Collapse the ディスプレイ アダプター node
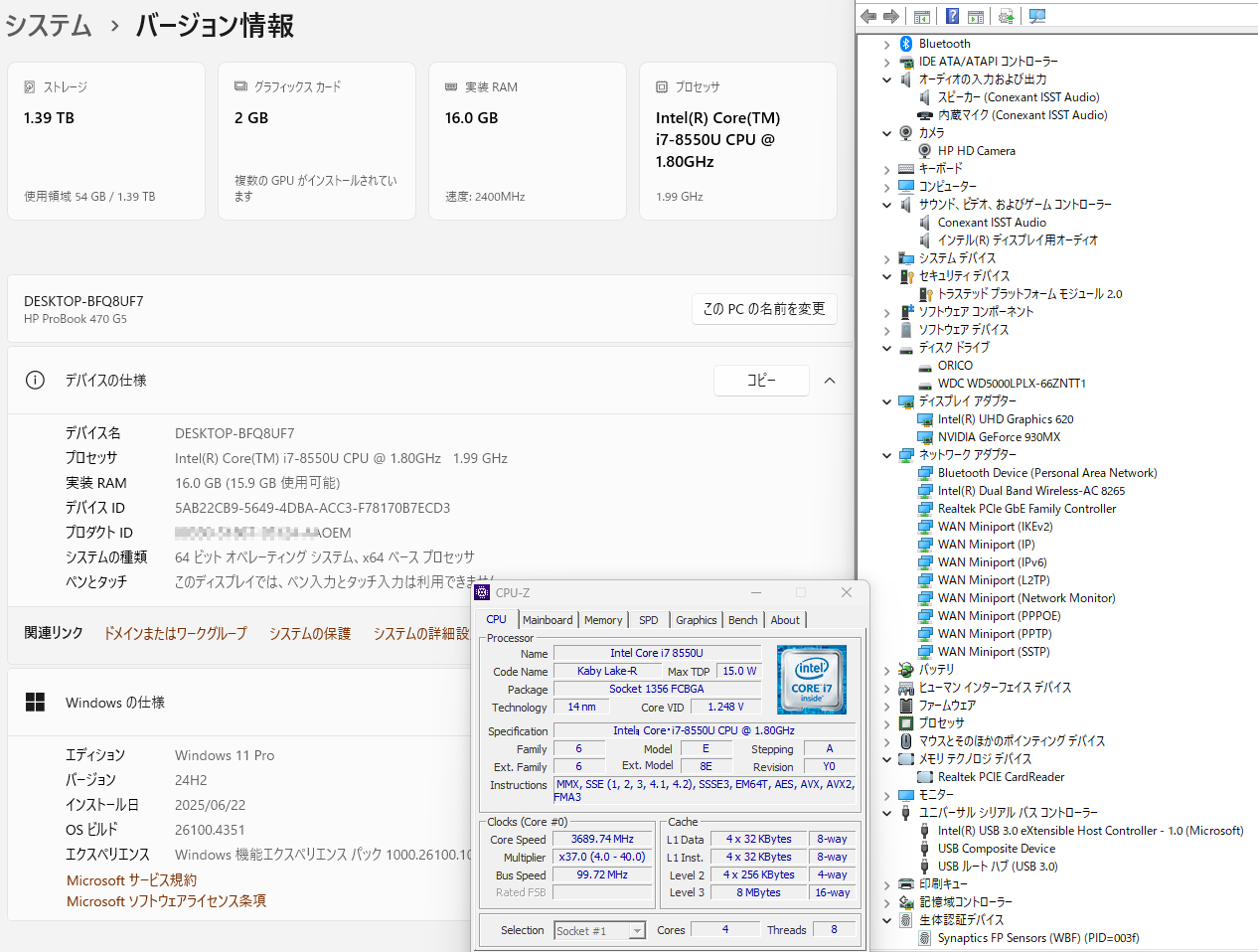 [887, 401]
